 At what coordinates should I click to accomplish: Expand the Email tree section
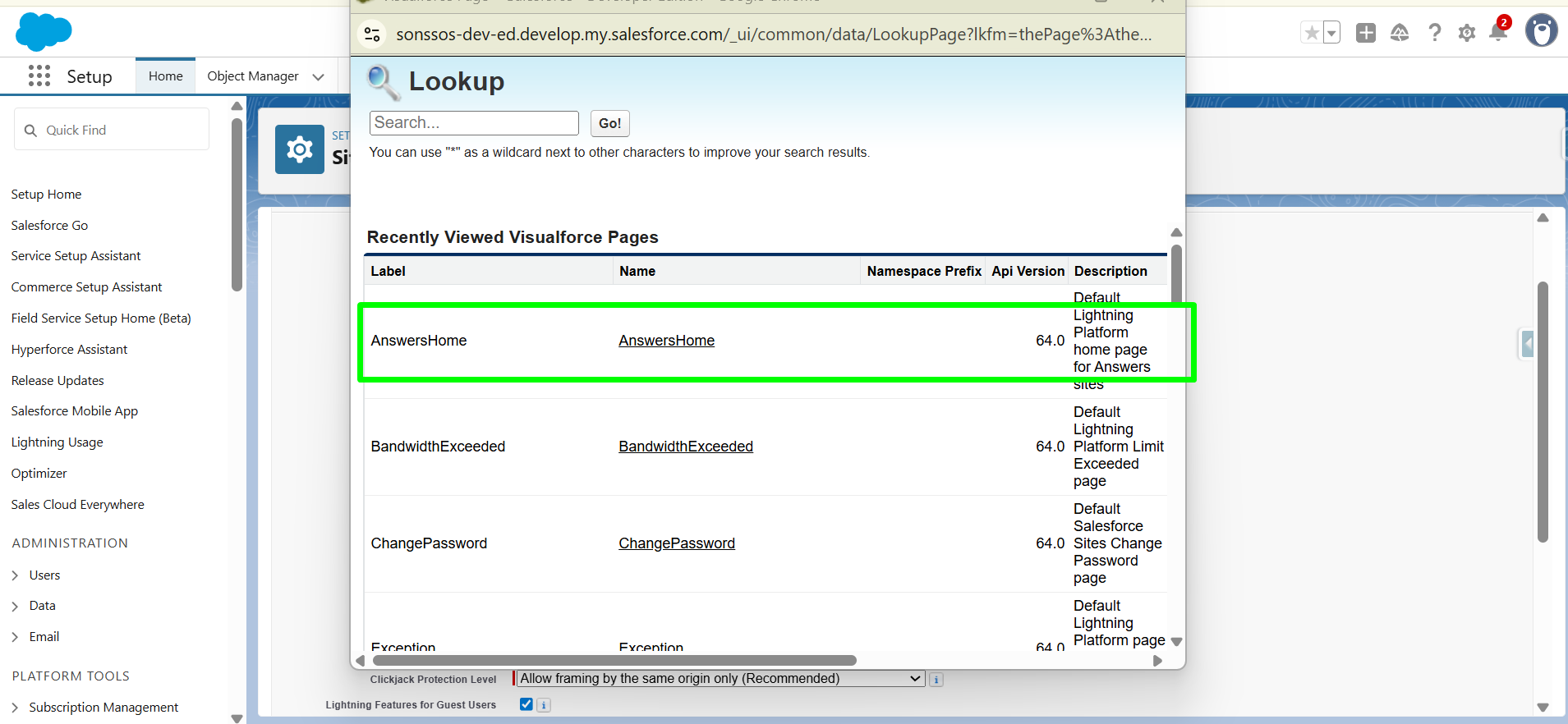click(15, 637)
